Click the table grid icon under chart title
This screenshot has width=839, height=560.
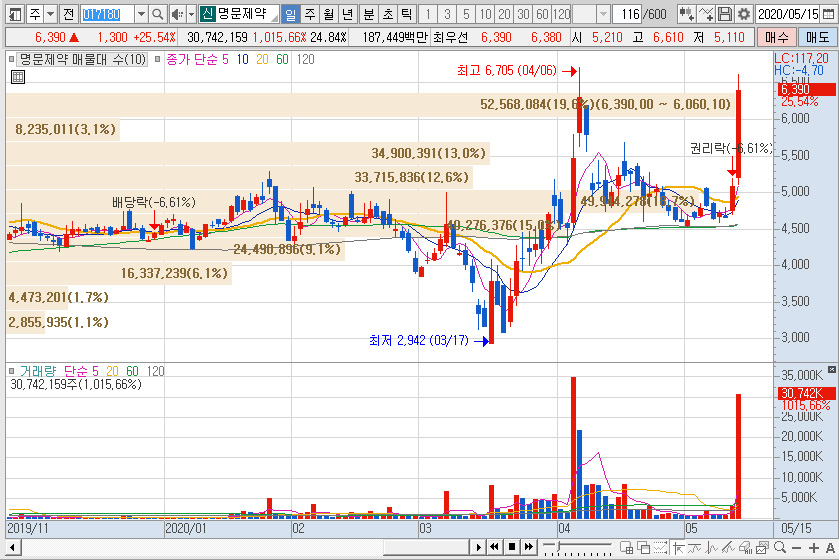tap(18, 77)
